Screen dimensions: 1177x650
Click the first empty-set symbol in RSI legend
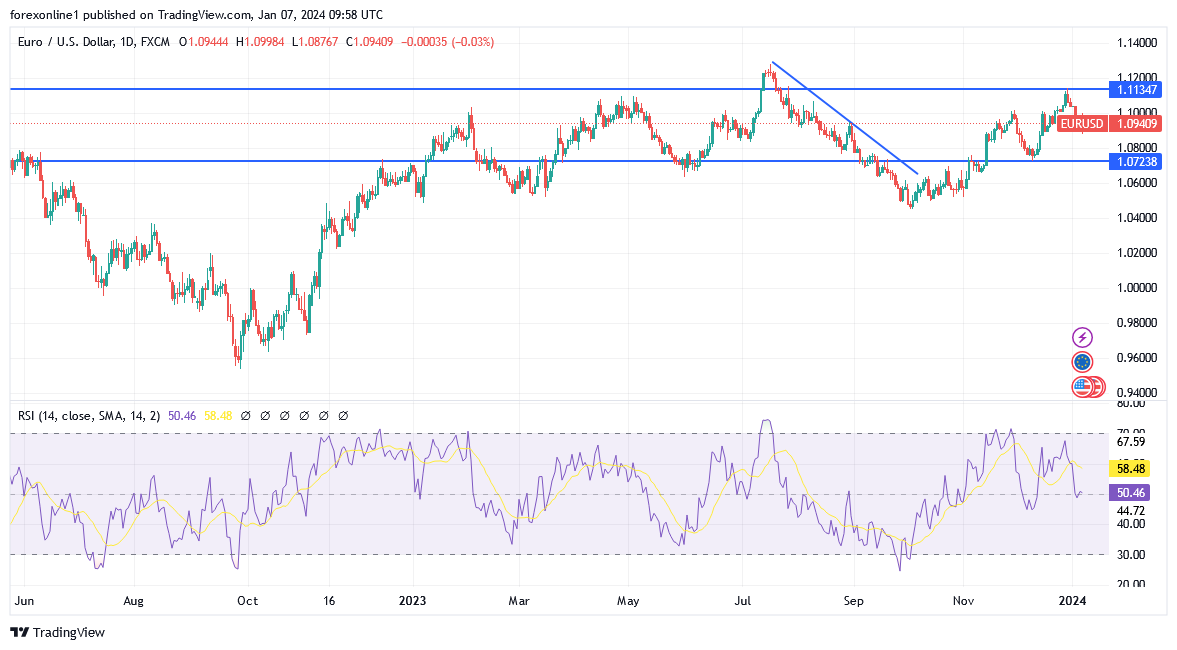(x=245, y=415)
